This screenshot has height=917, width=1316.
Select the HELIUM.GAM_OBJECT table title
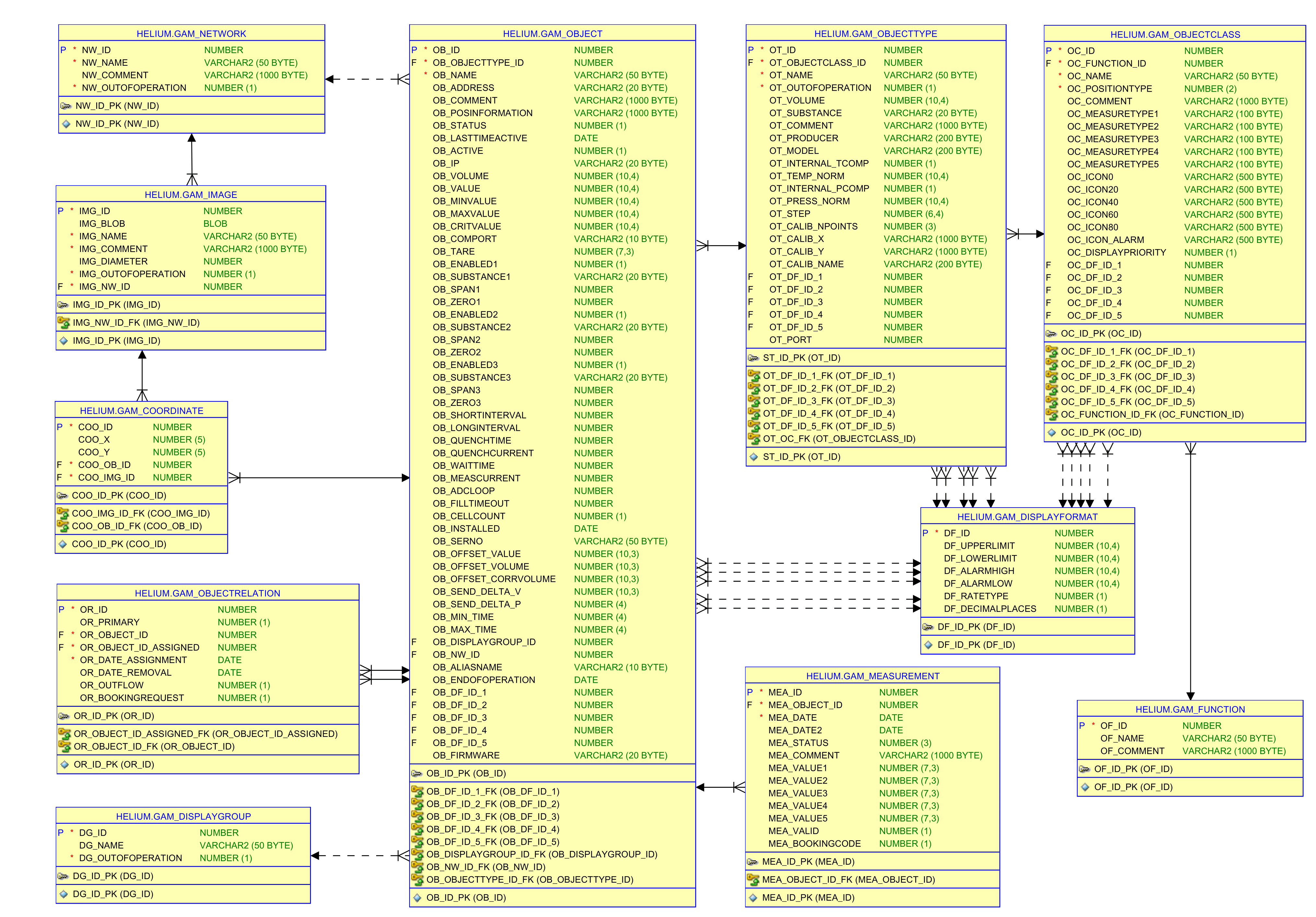point(552,34)
